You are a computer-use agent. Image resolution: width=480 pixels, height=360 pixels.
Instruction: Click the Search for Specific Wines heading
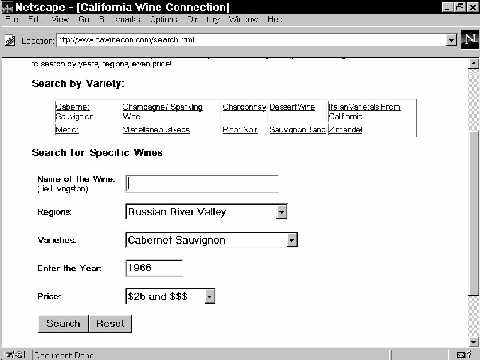point(97,153)
